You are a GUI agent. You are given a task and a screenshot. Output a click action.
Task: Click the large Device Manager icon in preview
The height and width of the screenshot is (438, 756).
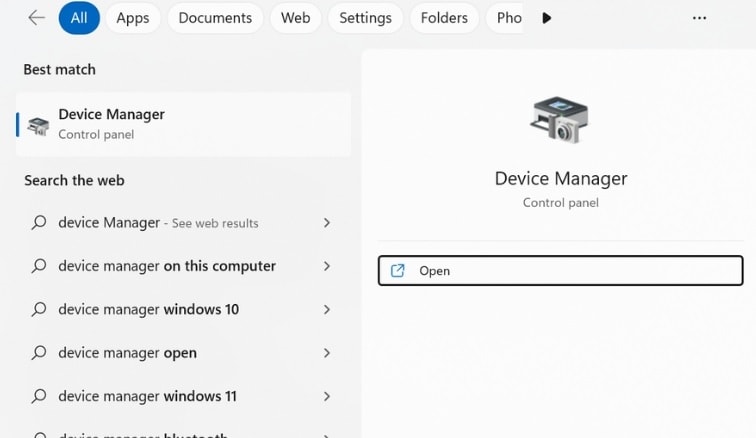pyautogui.click(x=560, y=119)
